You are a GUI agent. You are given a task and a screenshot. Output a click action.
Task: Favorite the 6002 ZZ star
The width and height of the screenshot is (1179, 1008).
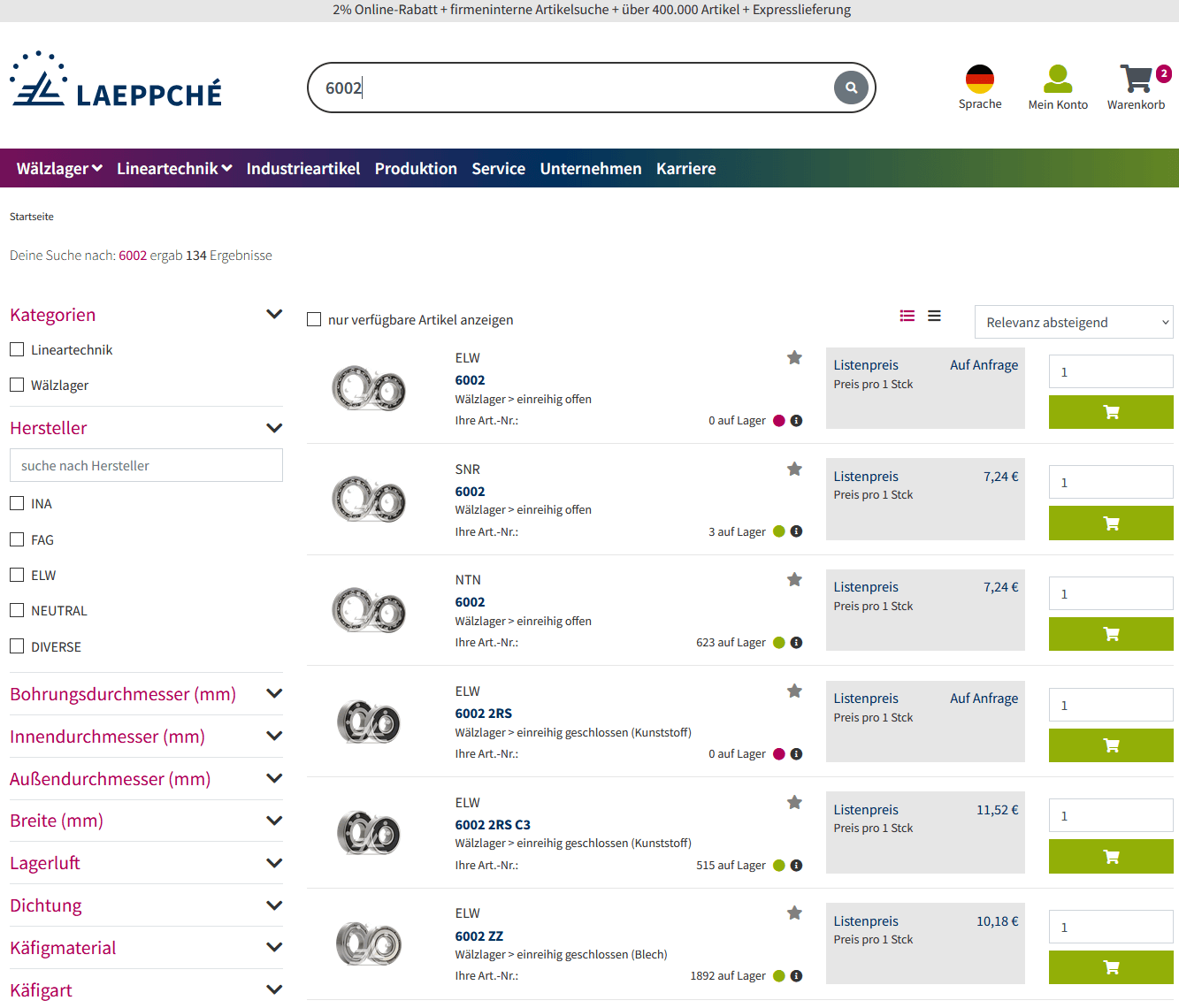[x=794, y=913]
